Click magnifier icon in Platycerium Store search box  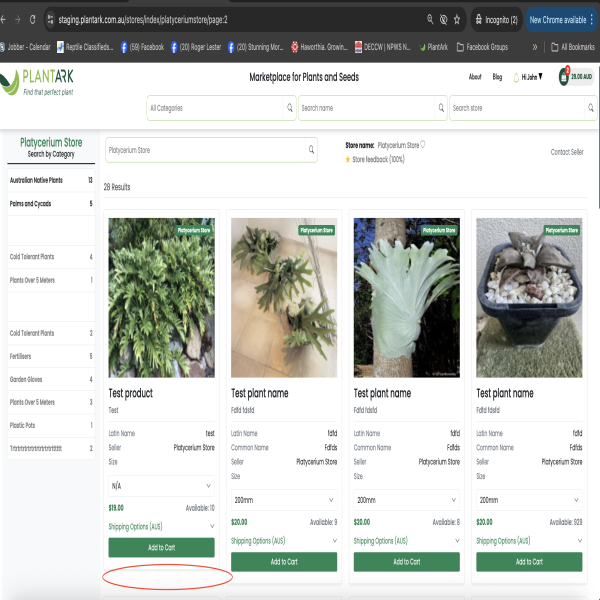pyautogui.click(x=310, y=150)
